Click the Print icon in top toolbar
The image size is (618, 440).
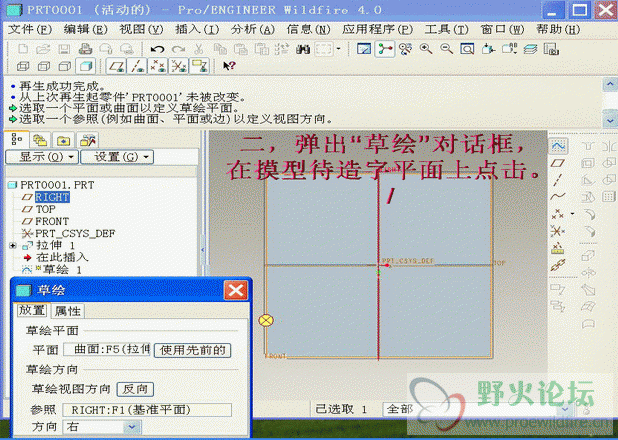click(85, 49)
